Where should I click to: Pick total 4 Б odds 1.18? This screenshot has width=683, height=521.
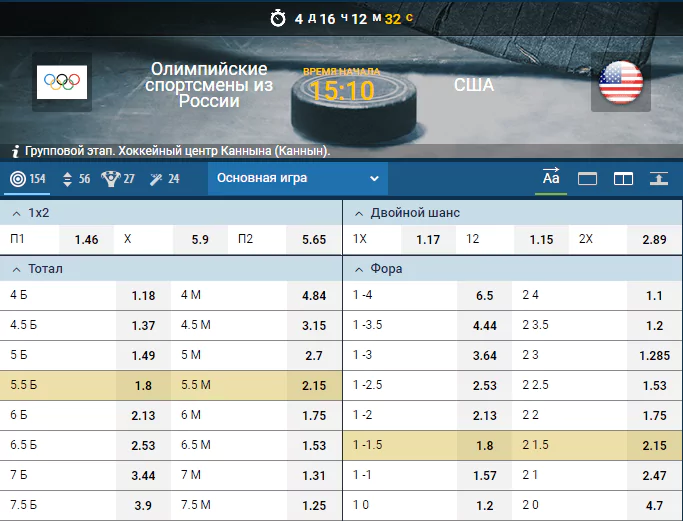click(x=143, y=296)
